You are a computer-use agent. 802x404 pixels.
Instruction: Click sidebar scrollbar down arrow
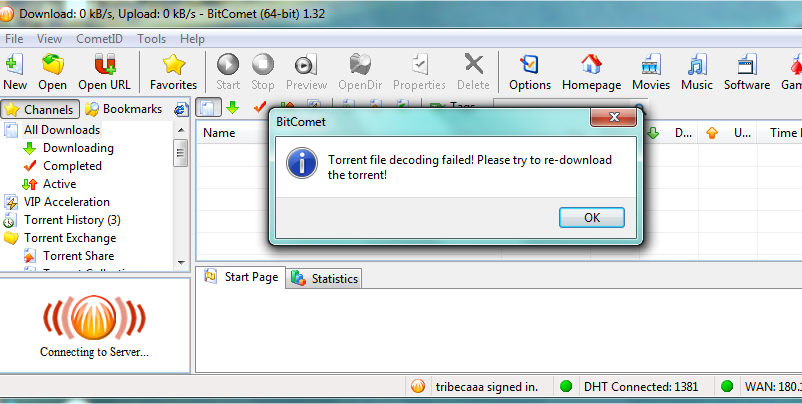pyautogui.click(x=181, y=263)
